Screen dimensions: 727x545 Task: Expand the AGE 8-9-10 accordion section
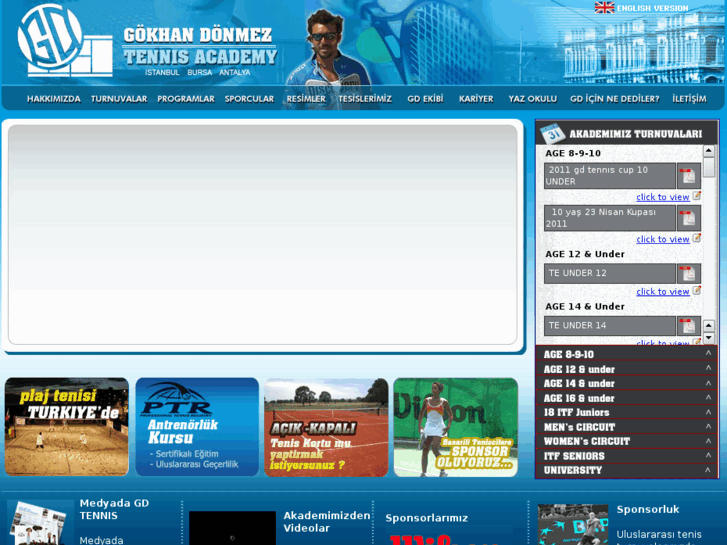coord(627,354)
